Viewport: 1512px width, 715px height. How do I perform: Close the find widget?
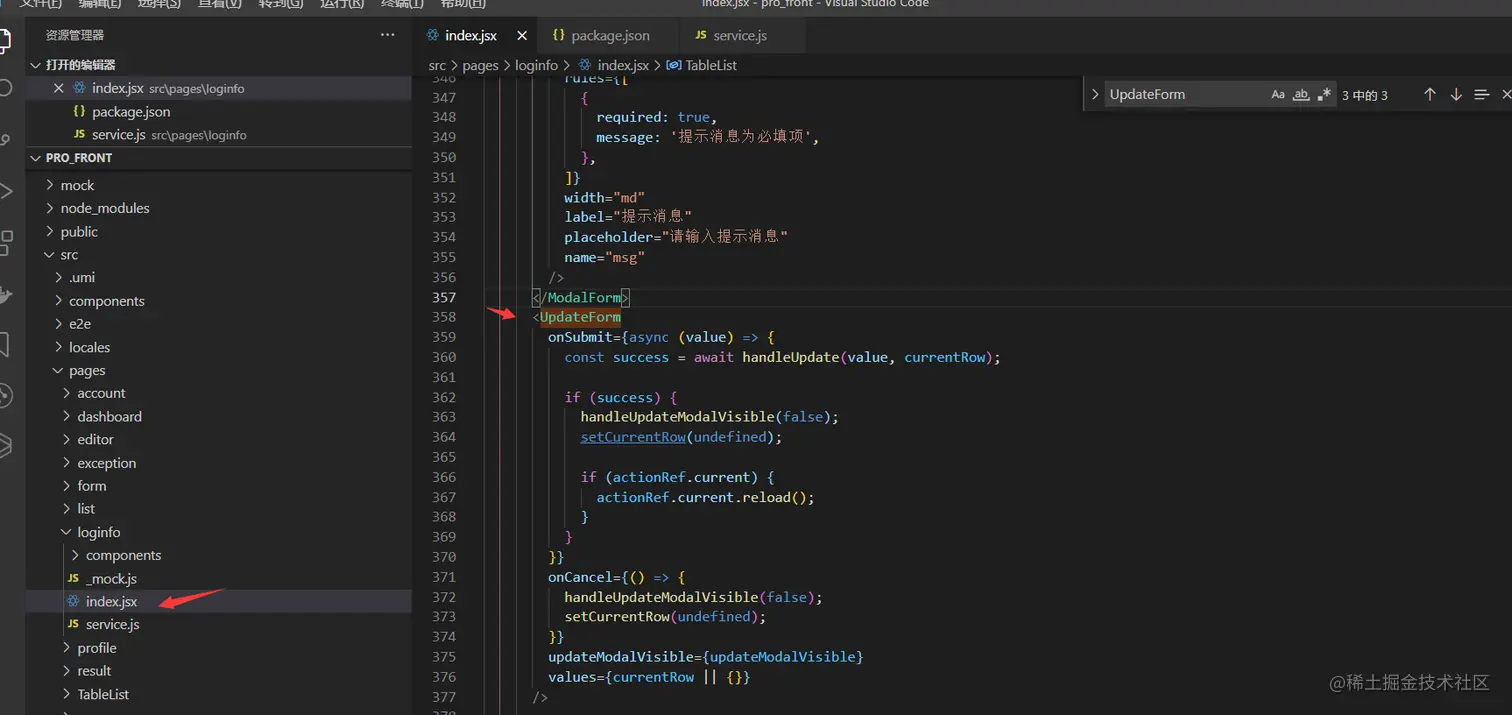tap(1506, 94)
